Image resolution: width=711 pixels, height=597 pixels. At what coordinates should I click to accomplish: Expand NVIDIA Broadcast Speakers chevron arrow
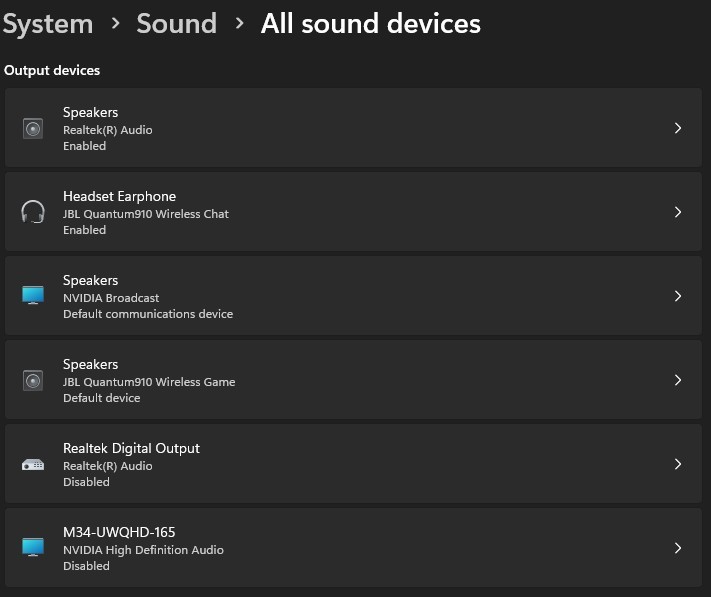pyautogui.click(x=677, y=296)
